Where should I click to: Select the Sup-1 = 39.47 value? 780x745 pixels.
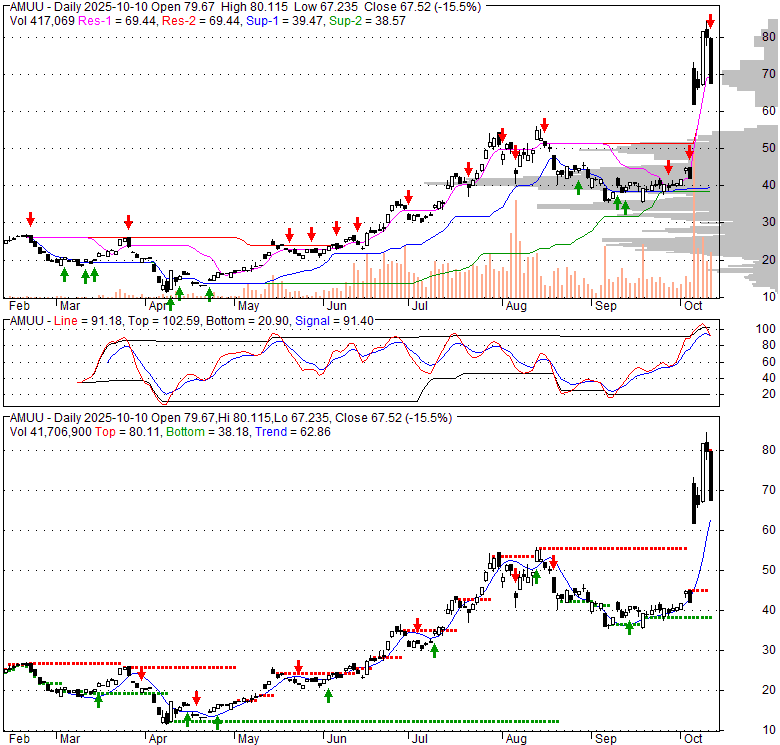[x=284, y=21]
